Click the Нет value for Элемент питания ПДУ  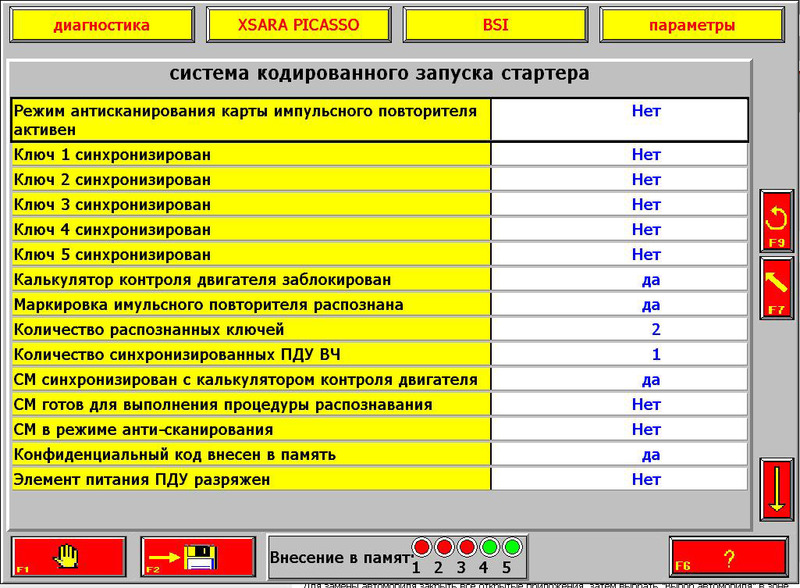[x=646, y=479]
